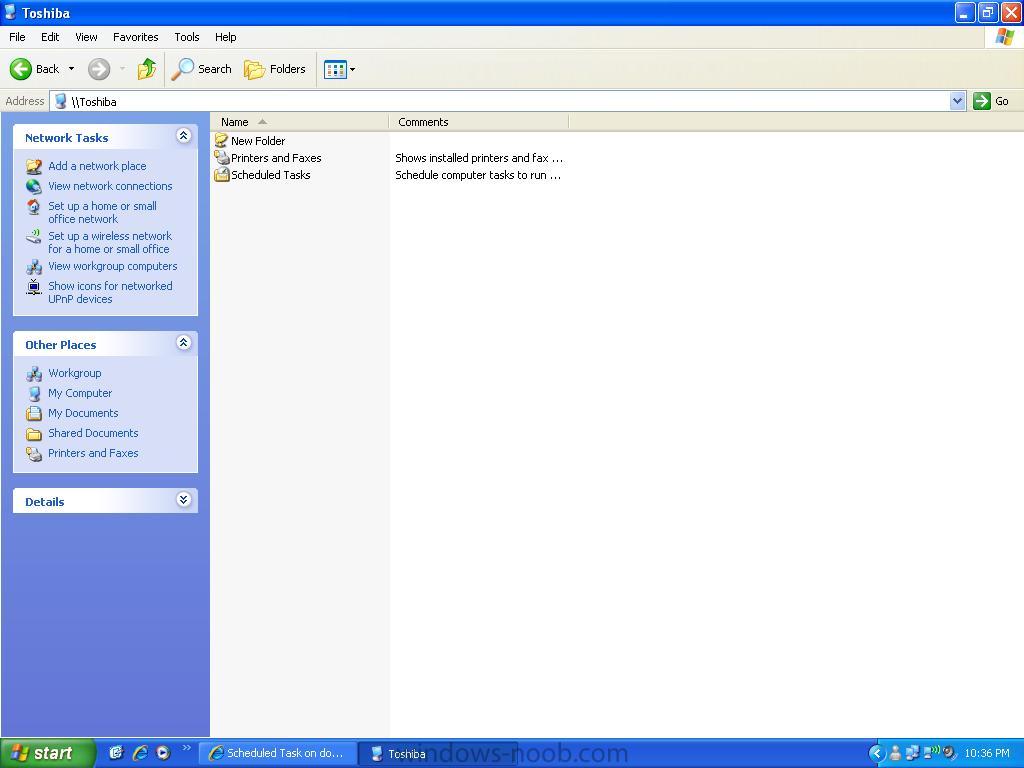Open the File menu
This screenshot has height=768, width=1024.
(x=17, y=37)
